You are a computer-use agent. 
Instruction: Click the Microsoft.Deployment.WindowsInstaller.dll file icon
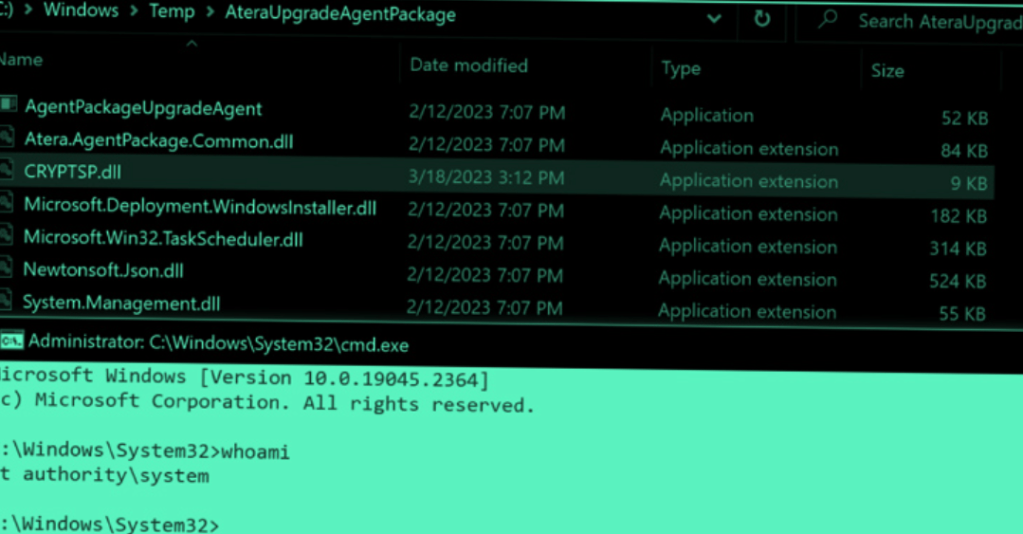coord(6,204)
